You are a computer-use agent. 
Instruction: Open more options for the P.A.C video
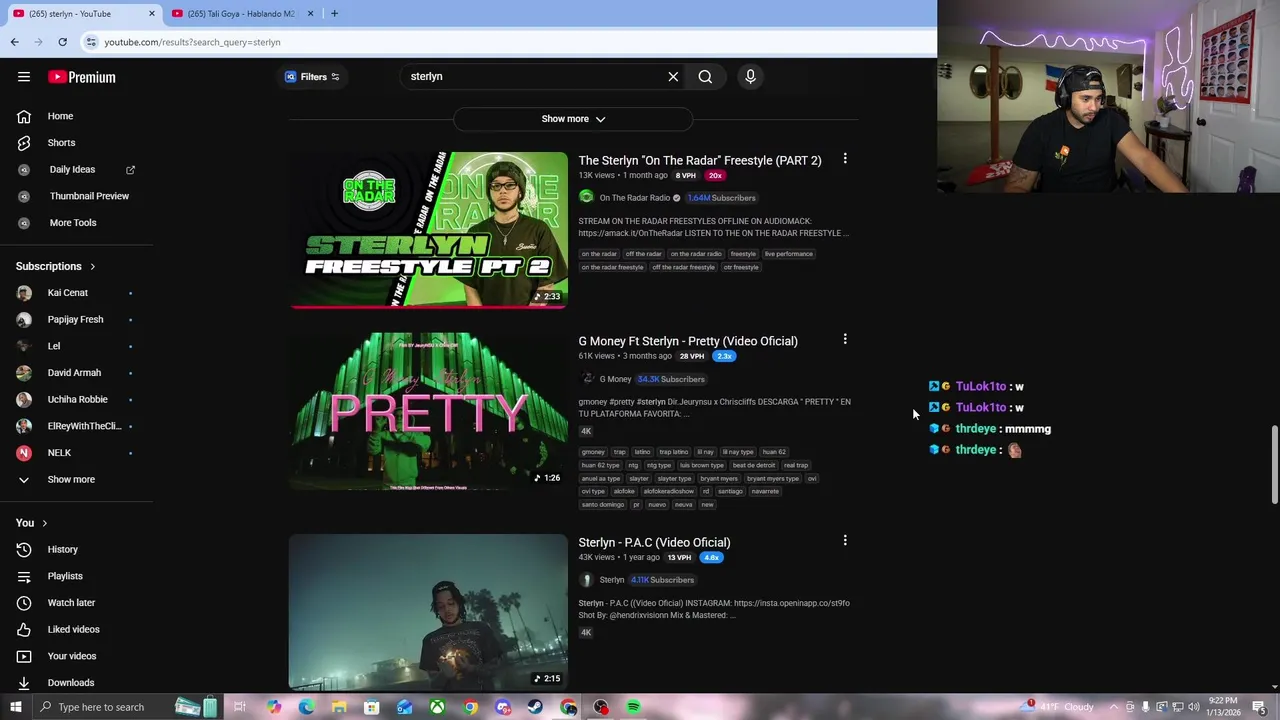(x=845, y=540)
